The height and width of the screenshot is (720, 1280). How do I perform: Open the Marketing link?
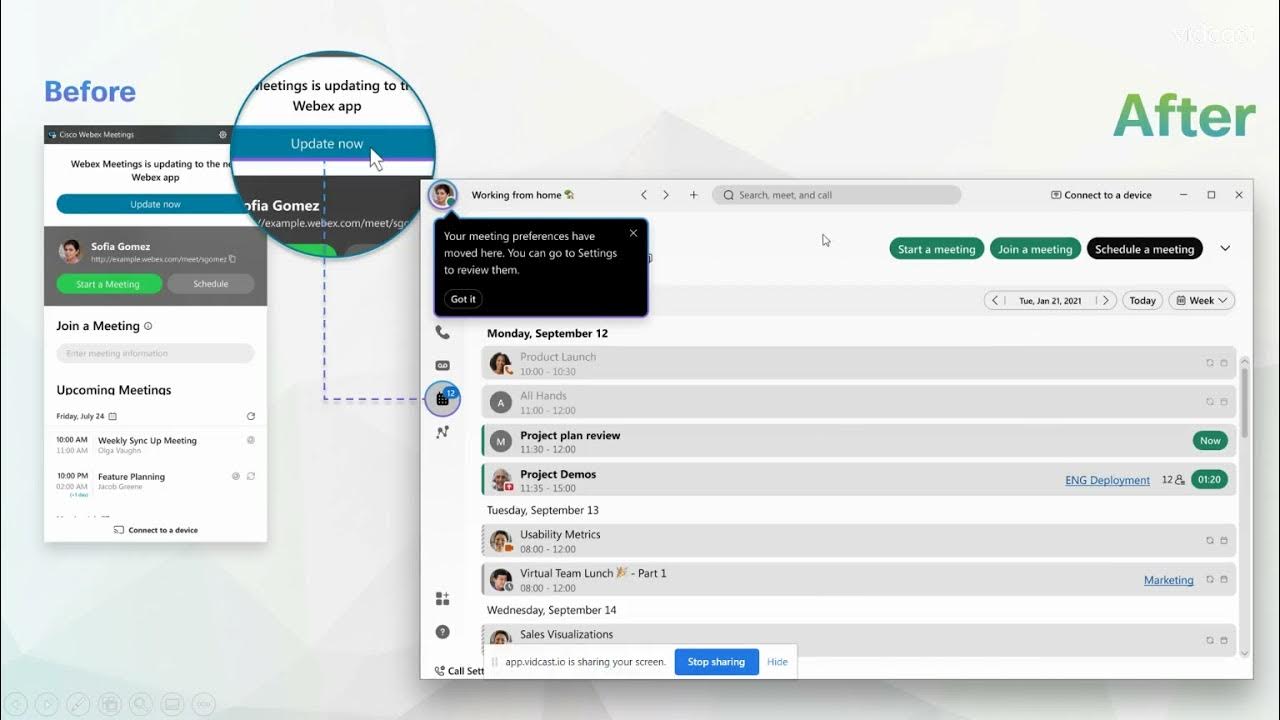coord(1168,580)
